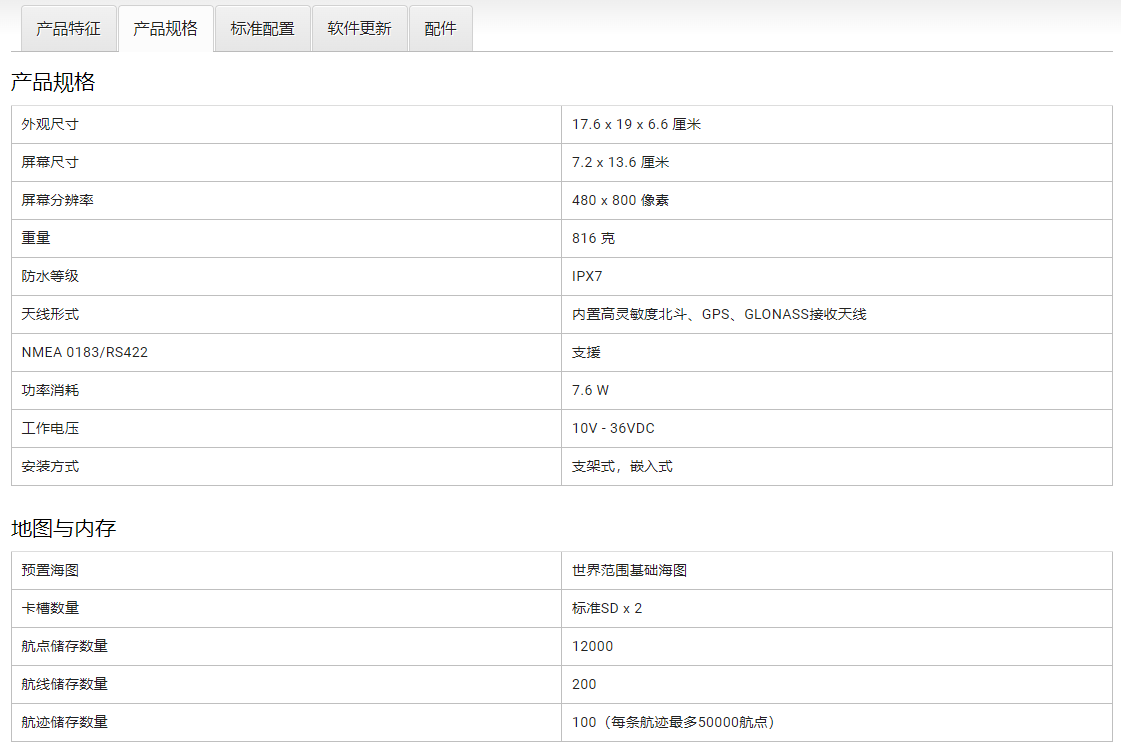Viewport: 1121px width, 746px height.
Task: Select the NMEA 0183/RS422 row label
Action: (84, 353)
